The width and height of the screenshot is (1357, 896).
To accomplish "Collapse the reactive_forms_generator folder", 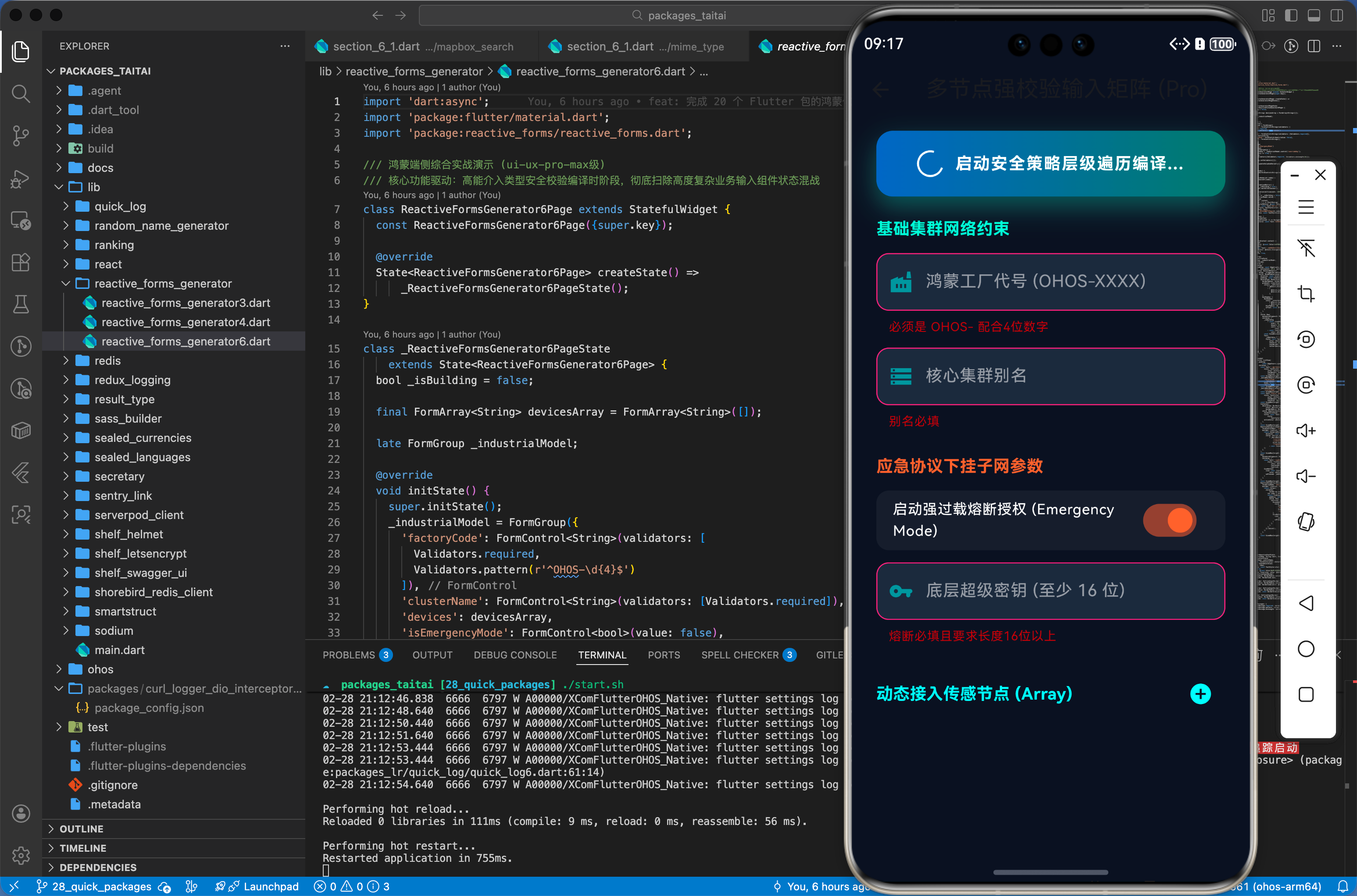I will 162,284.
